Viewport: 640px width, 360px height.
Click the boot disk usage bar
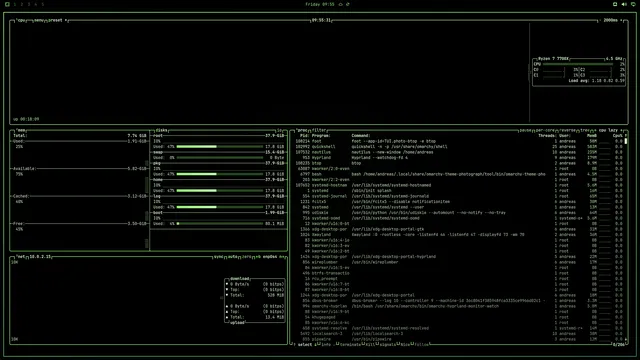(x=220, y=224)
